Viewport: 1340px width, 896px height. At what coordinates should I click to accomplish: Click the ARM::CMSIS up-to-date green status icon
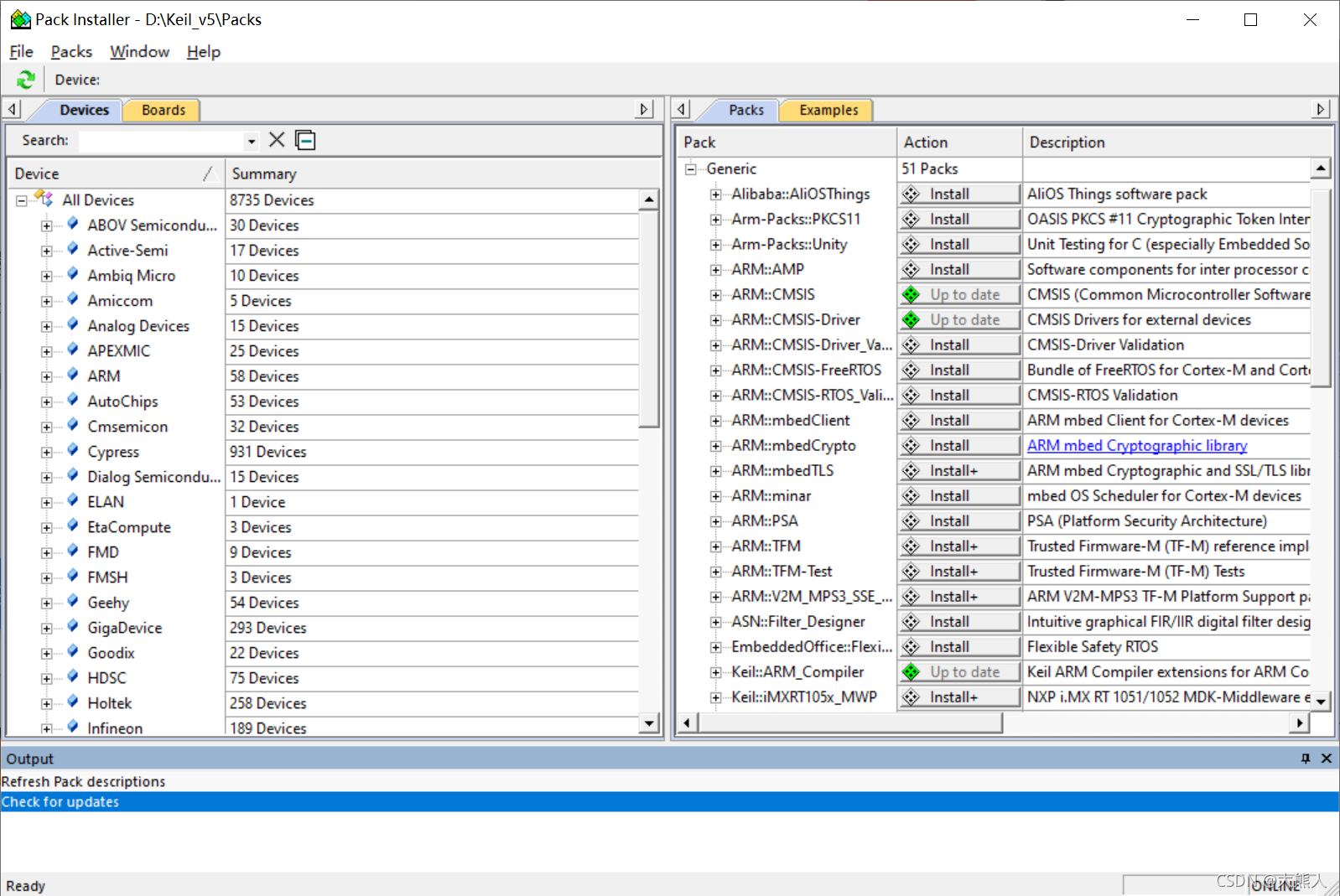[912, 294]
